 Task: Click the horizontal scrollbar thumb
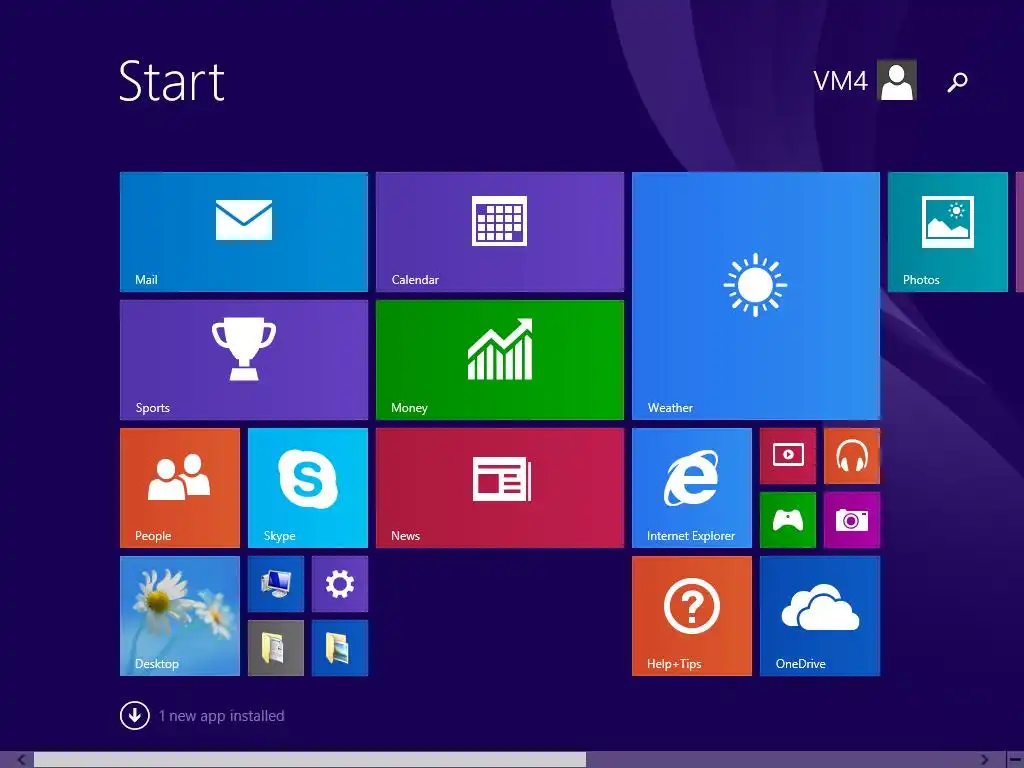click(310, 760)
